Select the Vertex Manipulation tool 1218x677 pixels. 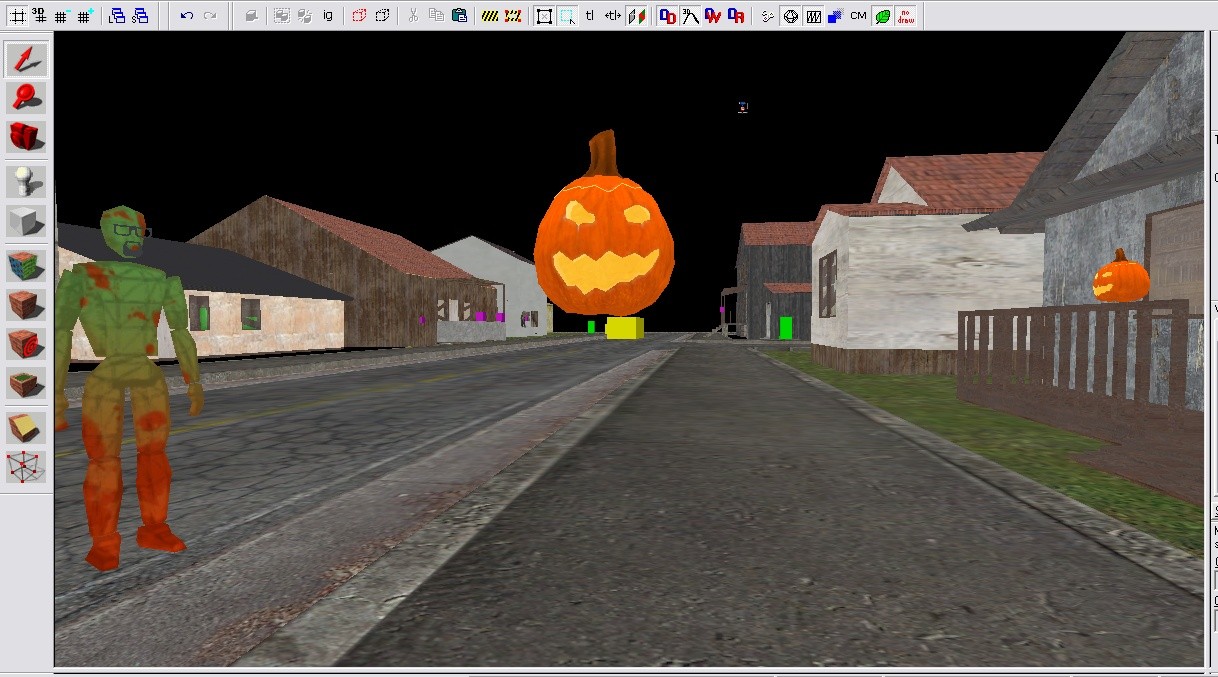(x=26, y=466)
